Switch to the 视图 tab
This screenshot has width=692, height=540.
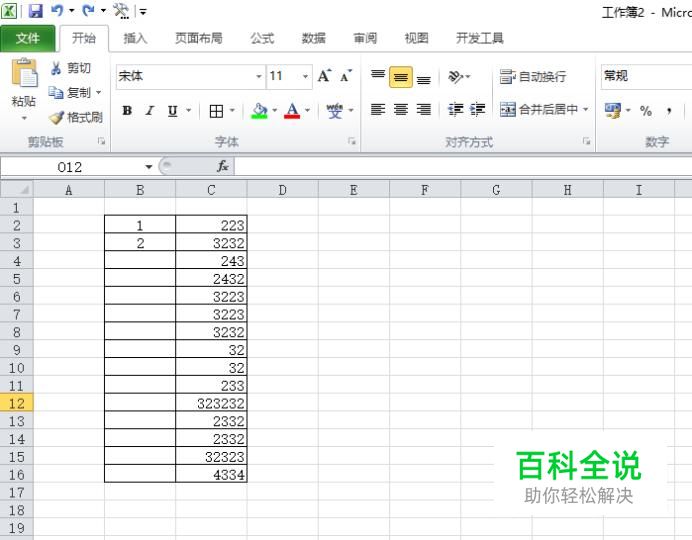(x=417, y=38)
